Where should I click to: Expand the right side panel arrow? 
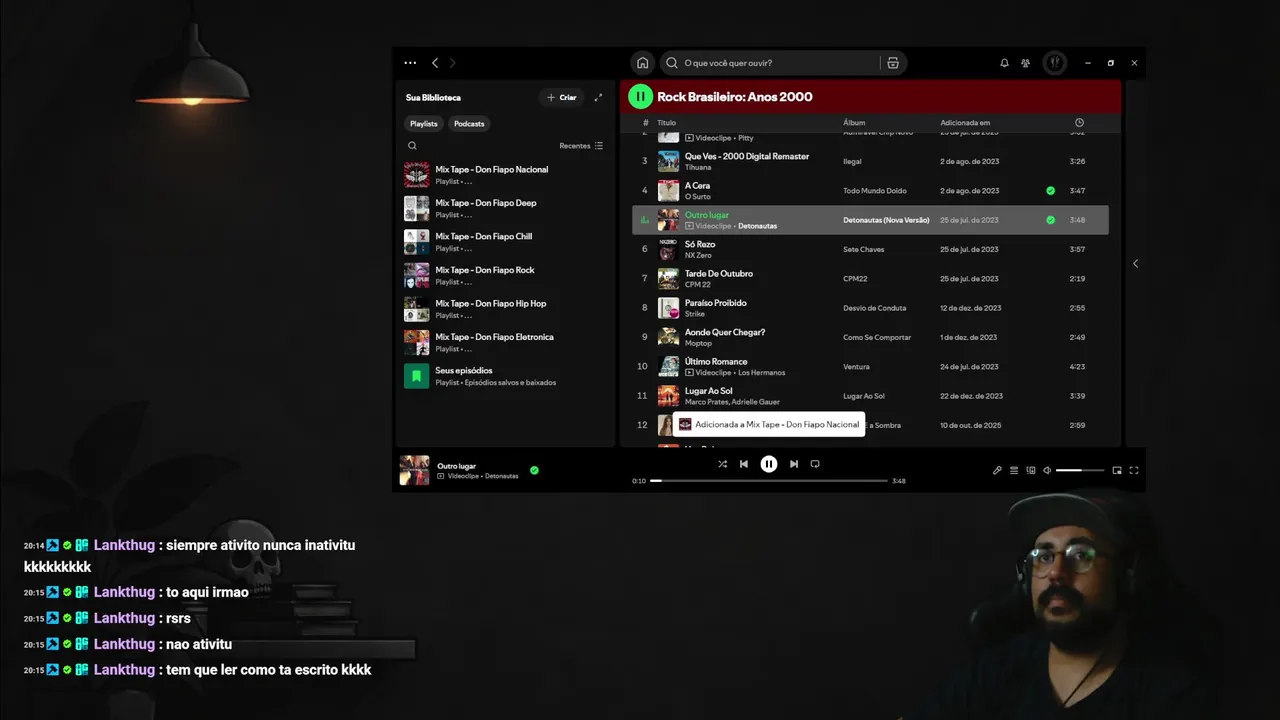click(x=1135, y=264)
